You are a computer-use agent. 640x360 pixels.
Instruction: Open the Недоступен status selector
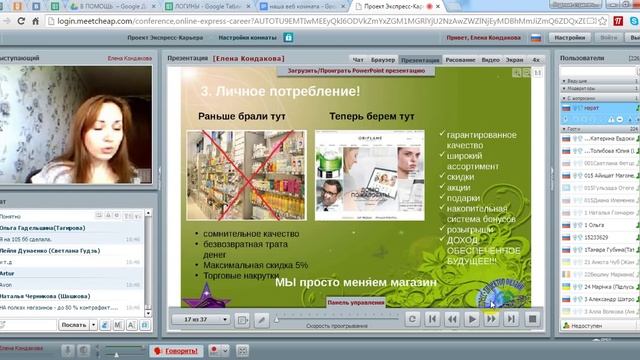600,326
